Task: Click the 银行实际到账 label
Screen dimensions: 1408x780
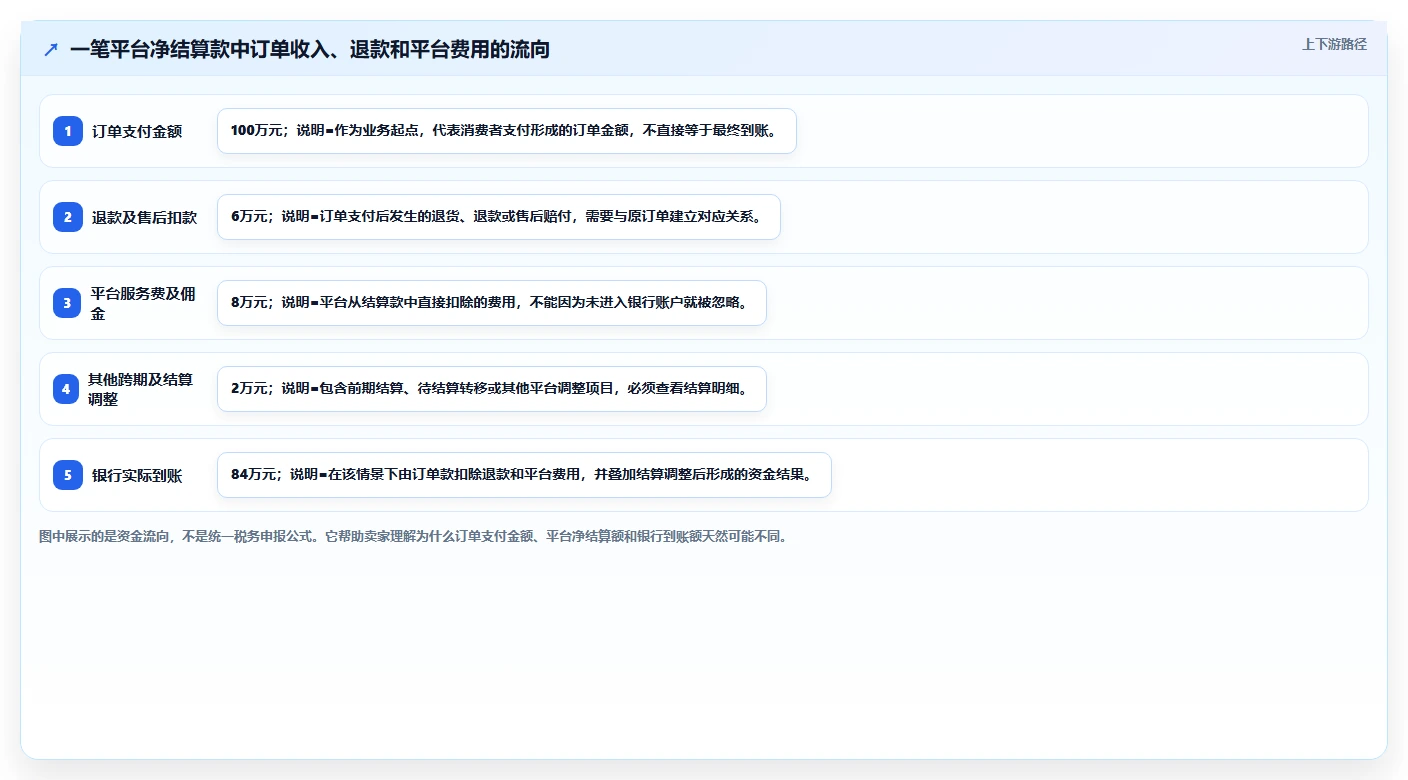Action: [x=137, y=475]
